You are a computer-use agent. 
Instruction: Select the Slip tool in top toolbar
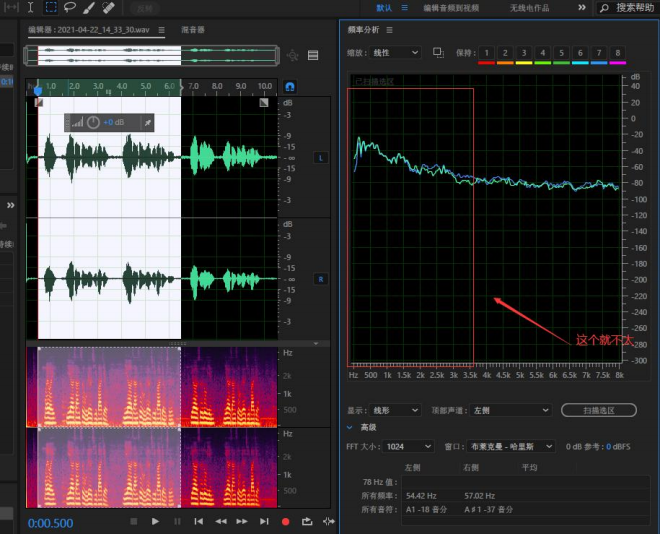(x=11, y=7)
